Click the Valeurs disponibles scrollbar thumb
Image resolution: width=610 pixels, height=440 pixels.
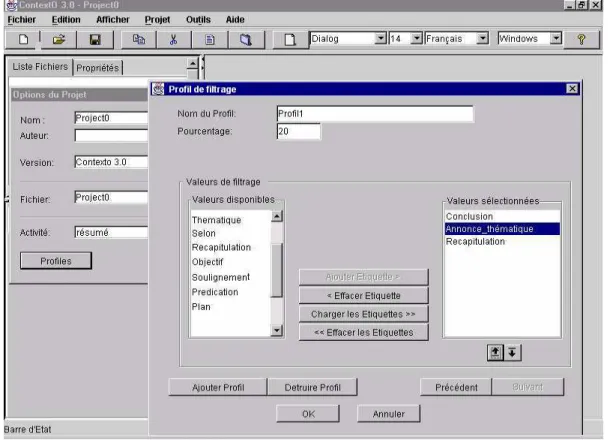pyautogui.click(x=277, y=270)
